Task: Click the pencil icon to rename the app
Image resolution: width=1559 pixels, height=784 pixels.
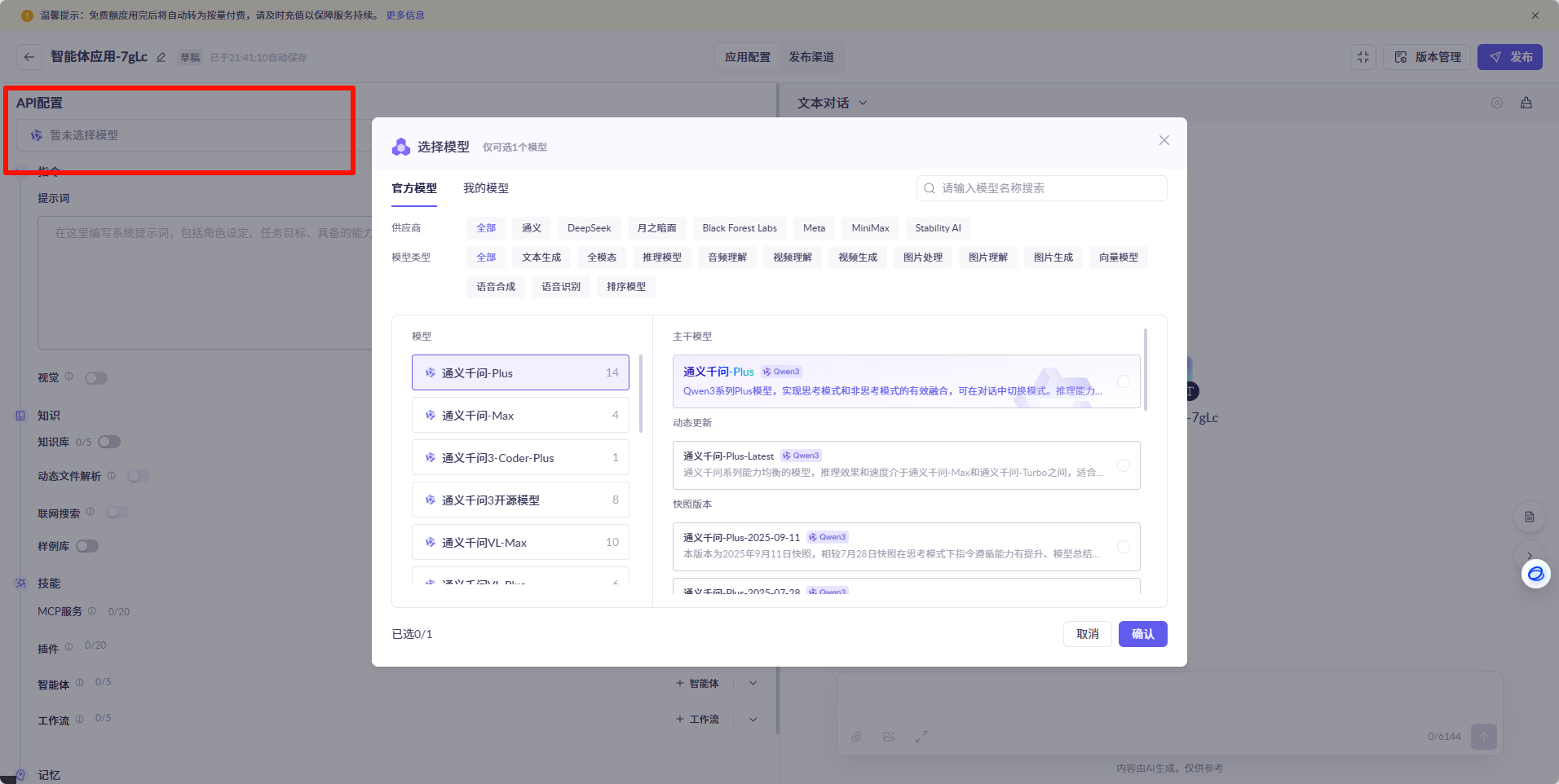Action: (x=161, y=57)
